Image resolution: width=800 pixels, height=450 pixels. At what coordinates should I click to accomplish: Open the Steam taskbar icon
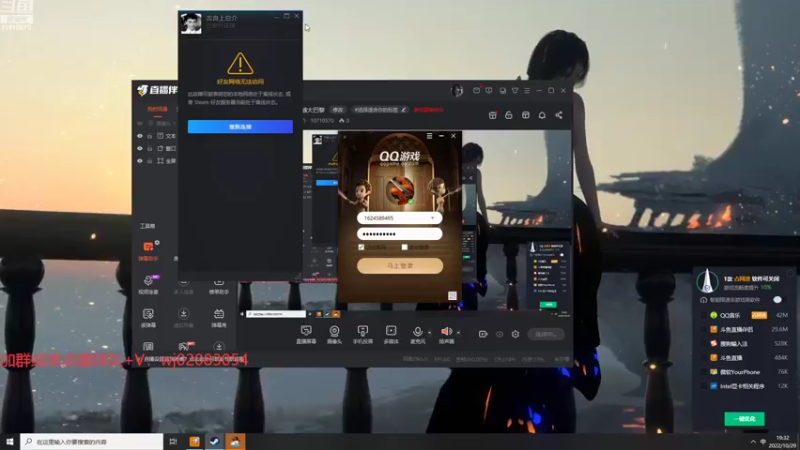[x=215, y=441]
